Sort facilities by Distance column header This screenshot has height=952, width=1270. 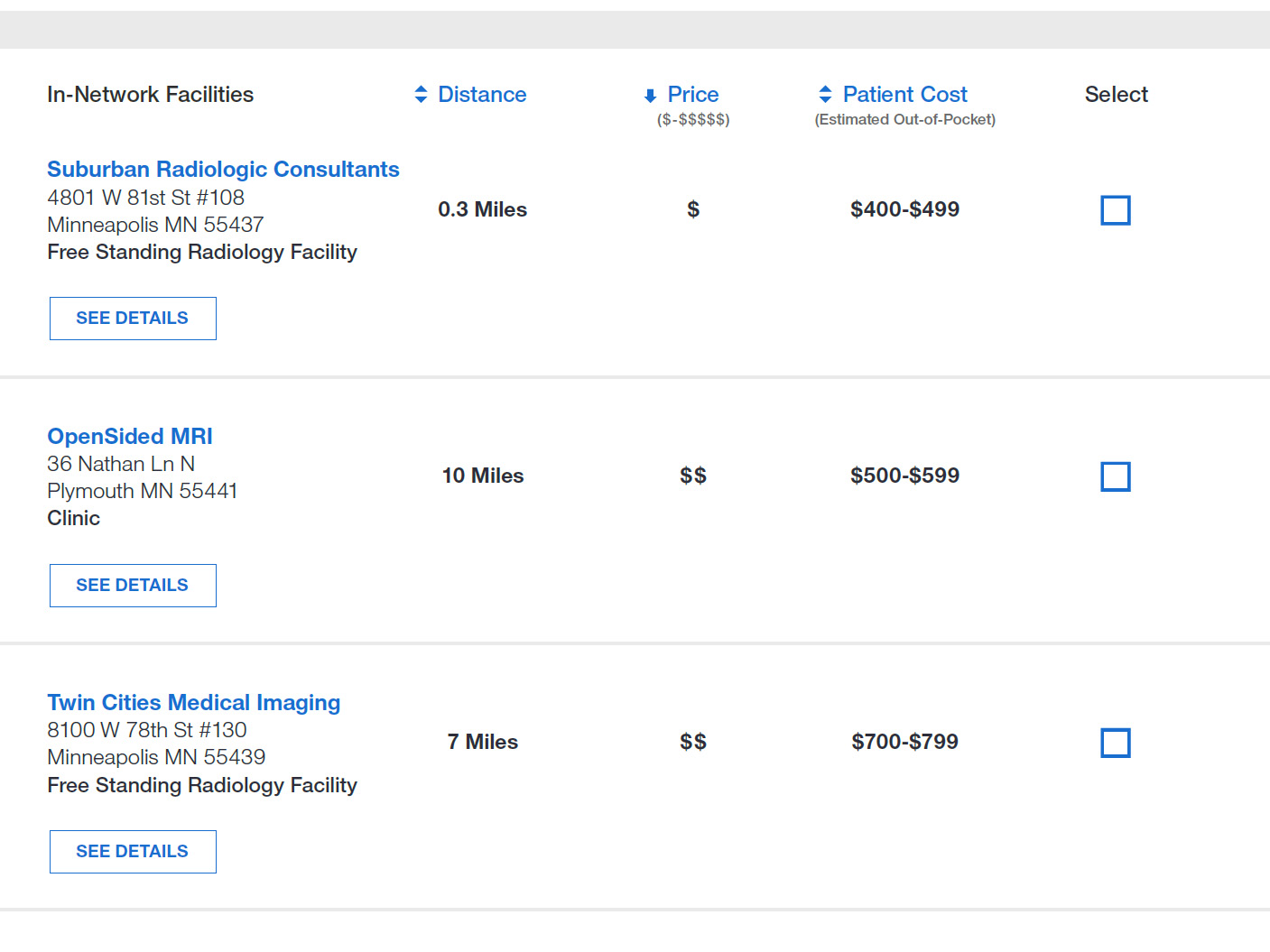pyautogui.click(x=482, y=95)
